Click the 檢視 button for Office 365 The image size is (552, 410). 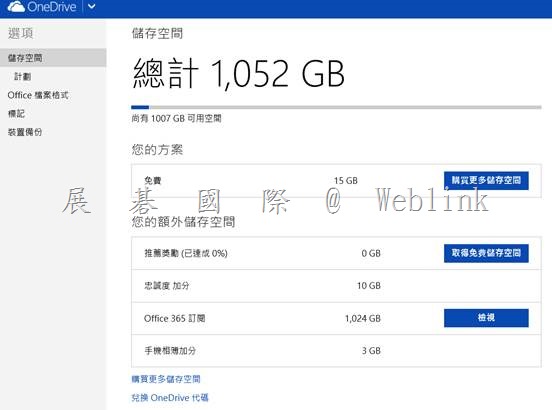[486, 318]
